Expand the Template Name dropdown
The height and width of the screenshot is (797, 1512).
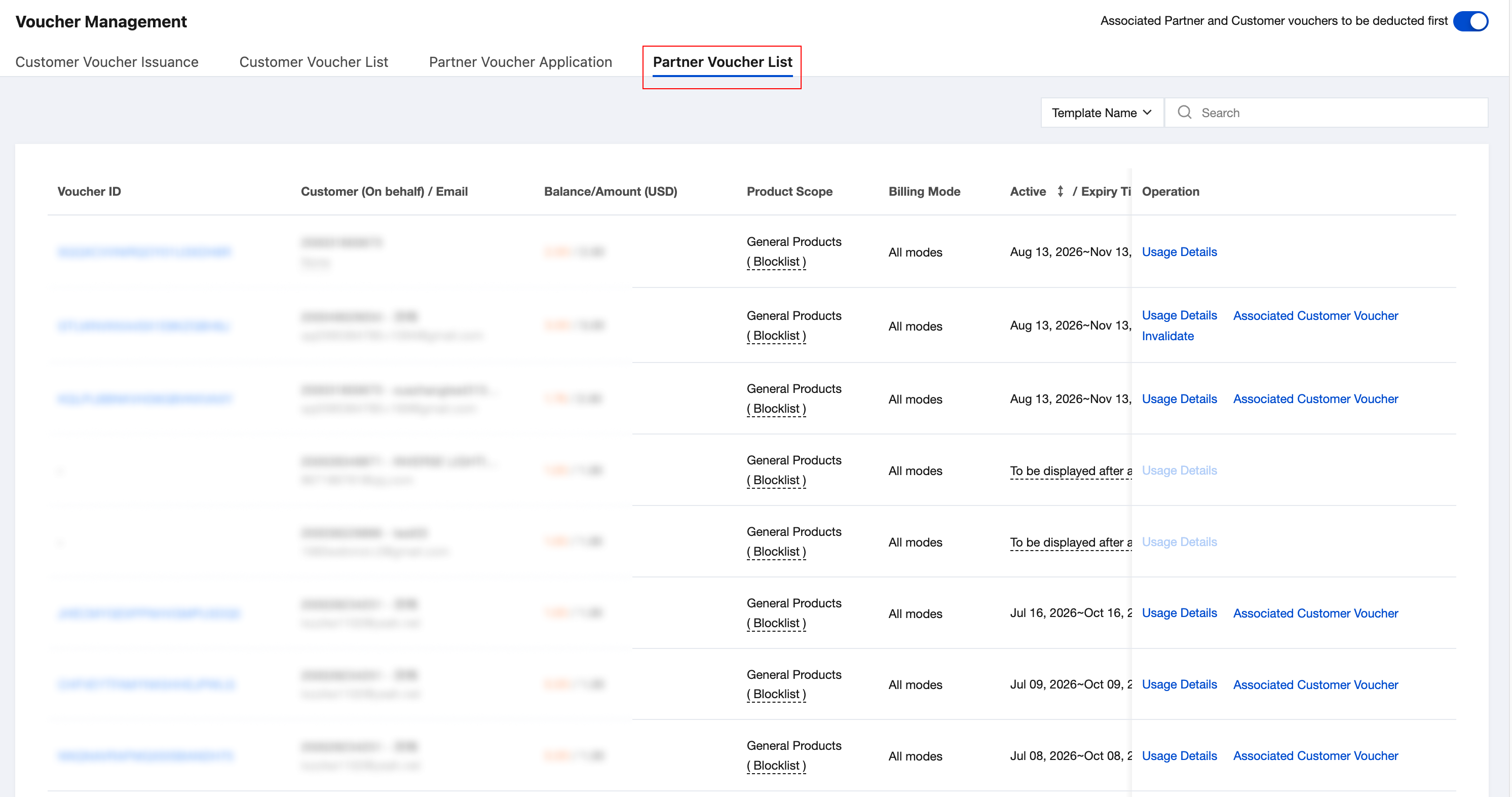tap(1102, 113)
